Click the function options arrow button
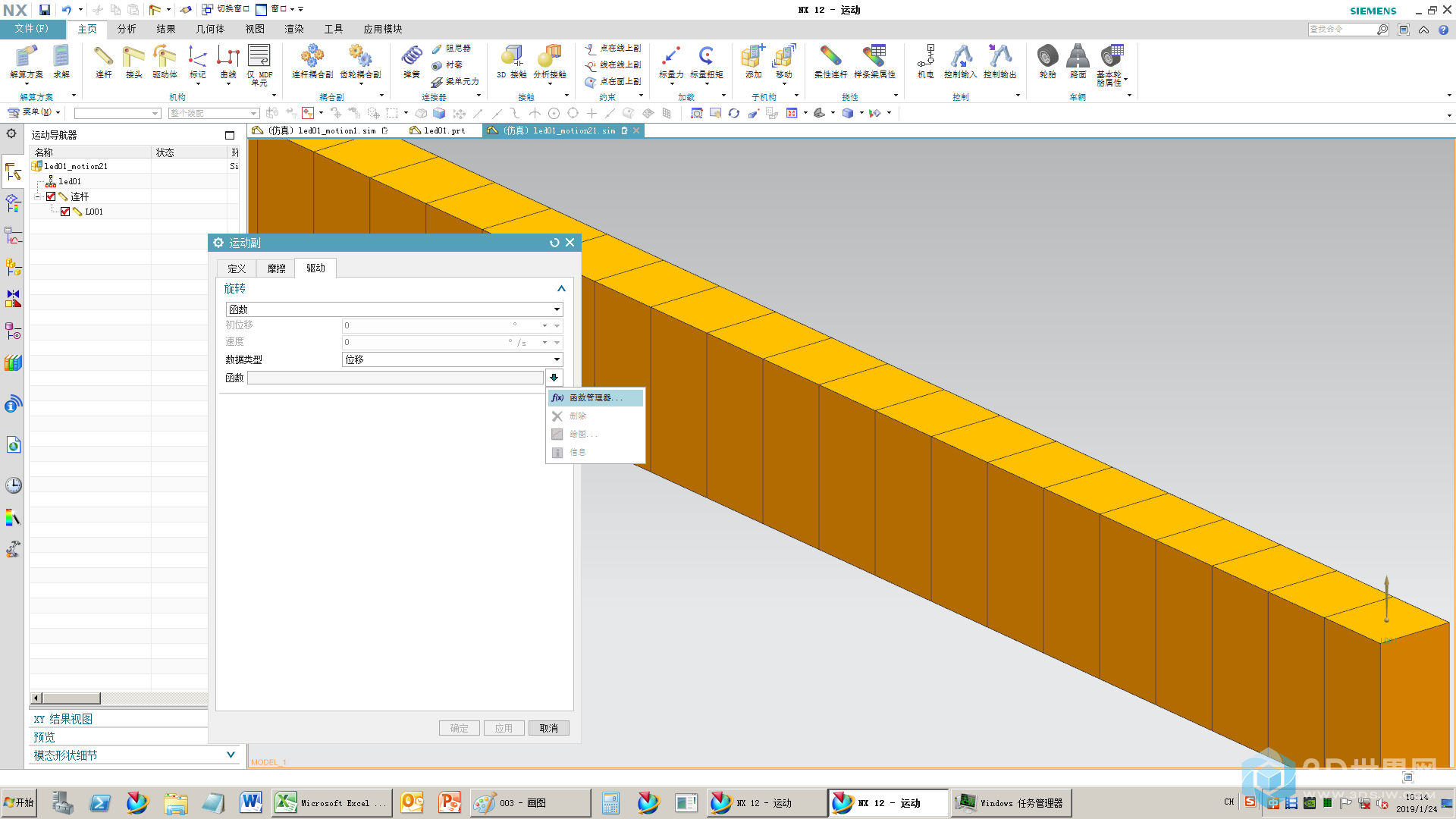The width and height of the screenshot is (1456, 819). click(x=554, y=378)
